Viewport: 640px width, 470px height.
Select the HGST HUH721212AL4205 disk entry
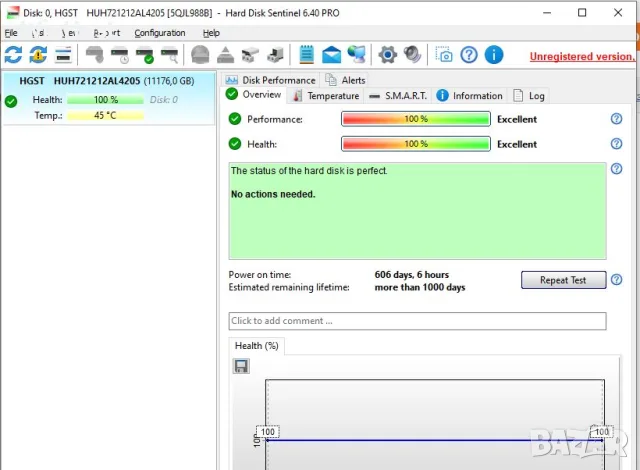109,98
